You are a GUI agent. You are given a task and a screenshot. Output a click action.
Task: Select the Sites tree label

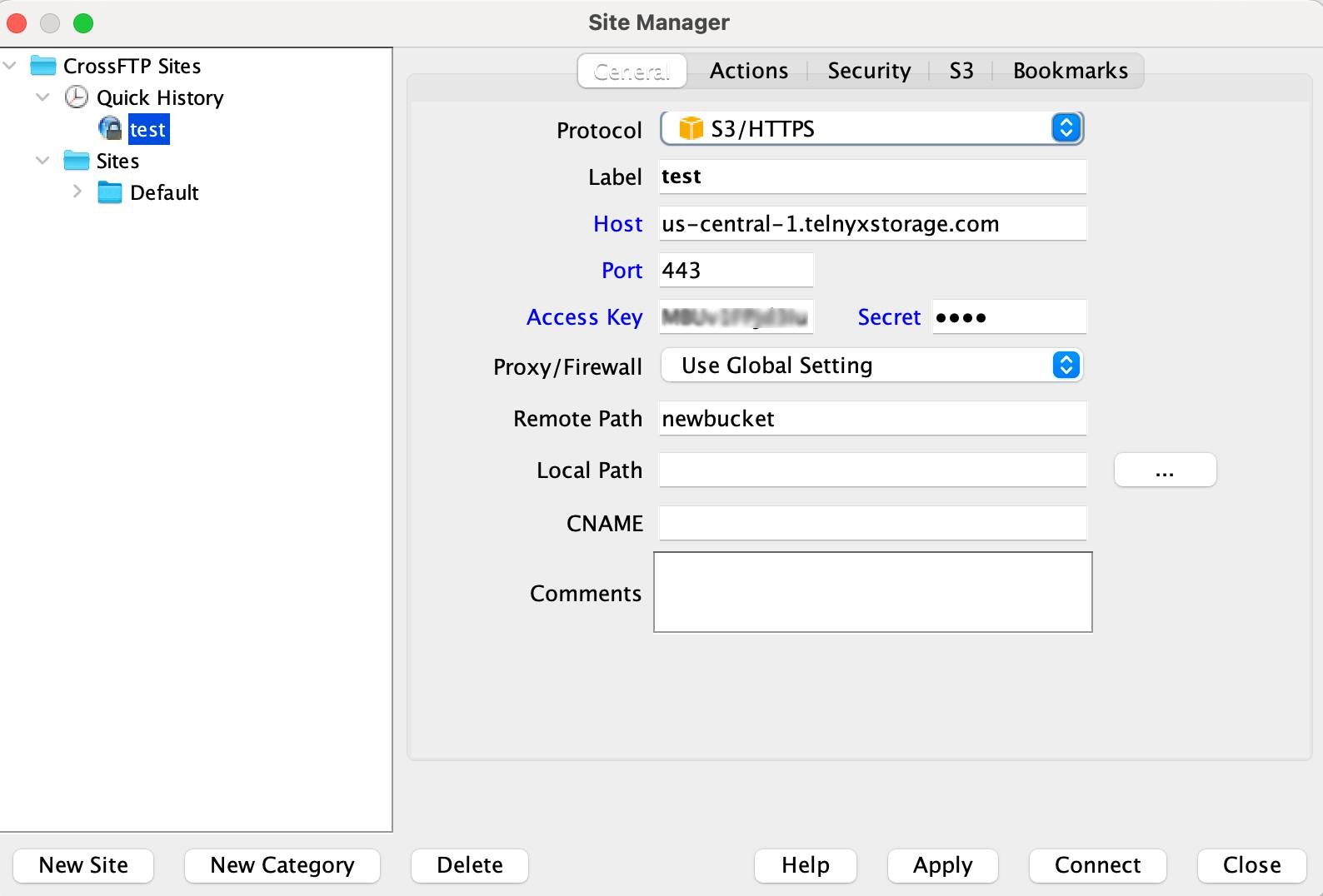tap(117, 161)
